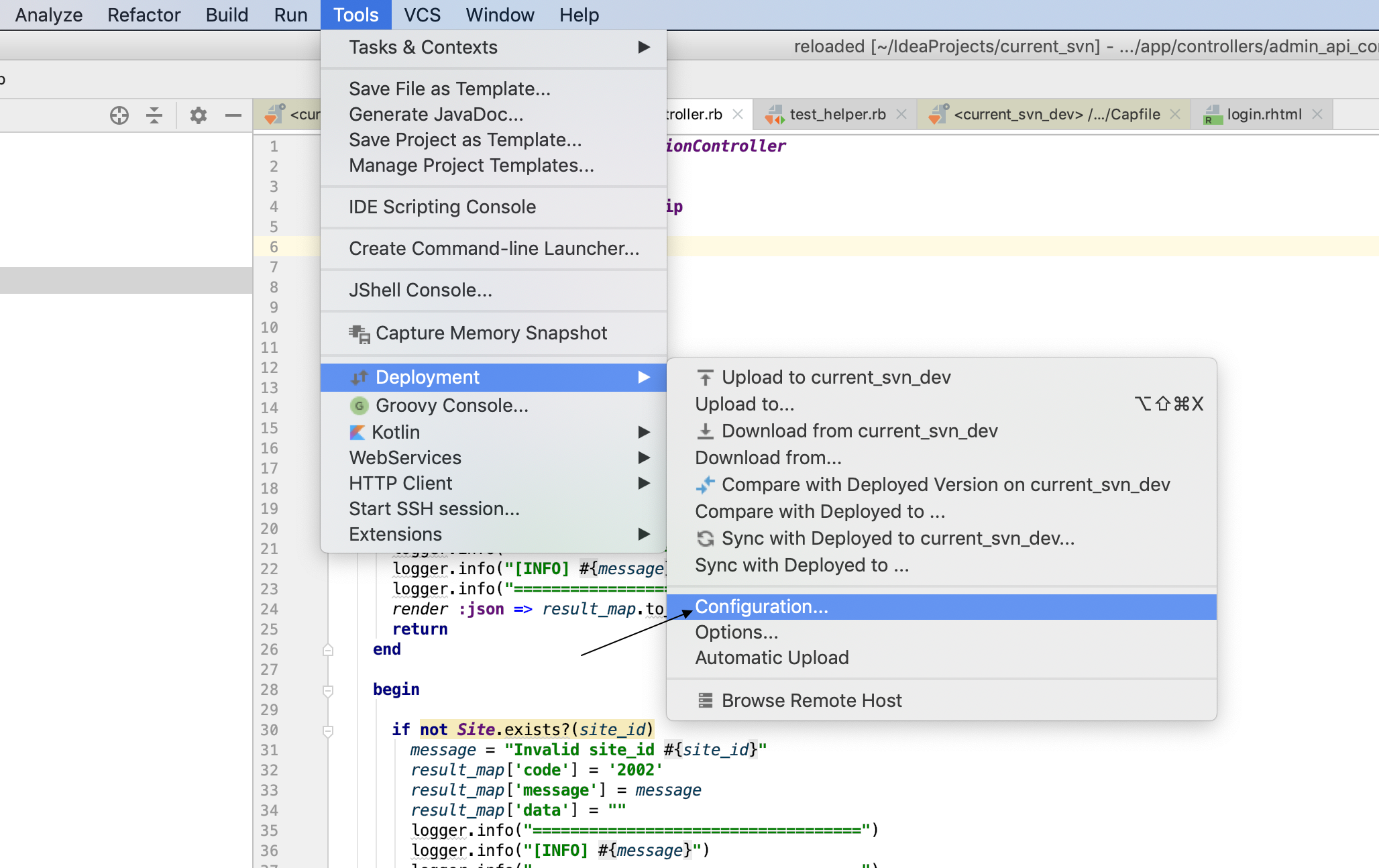Close the login.rhtml tab
This screenshot has height=868, width=1379.
pyautogui.click(x=1317, y=115)
